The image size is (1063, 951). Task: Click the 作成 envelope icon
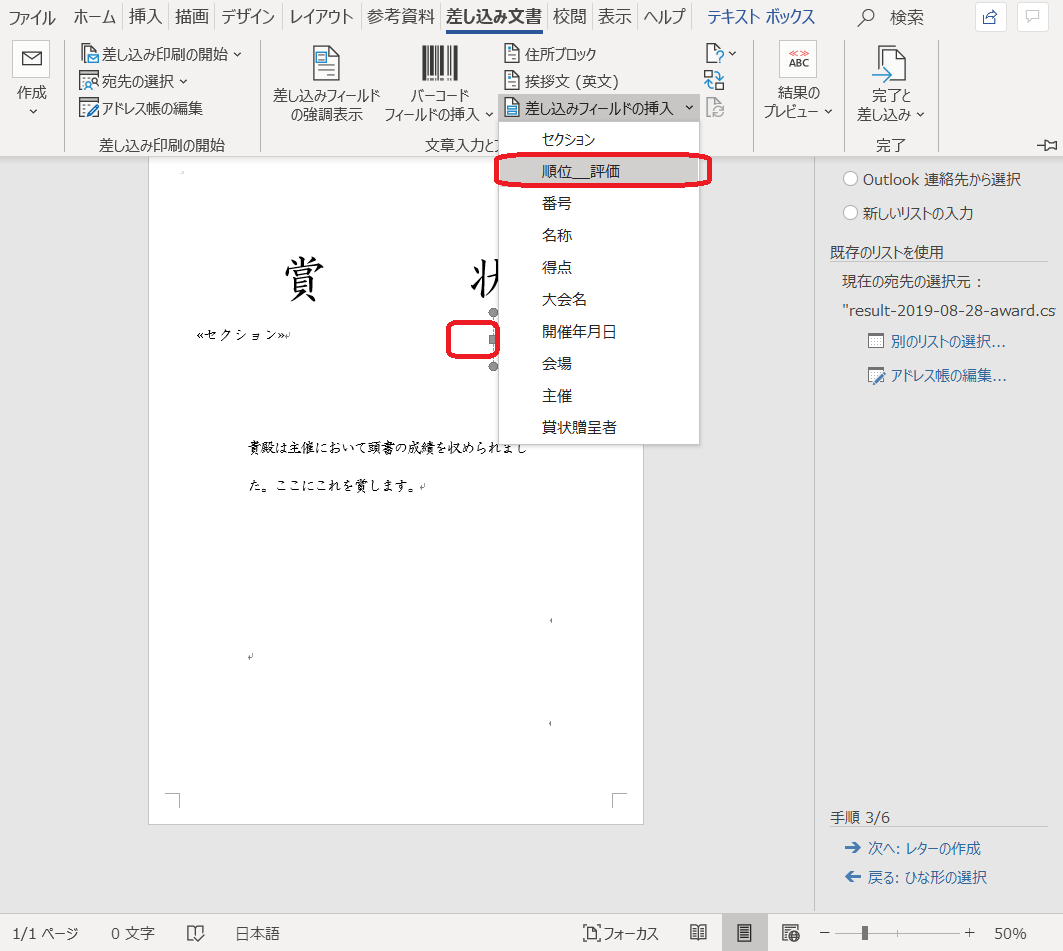[31, 60]
